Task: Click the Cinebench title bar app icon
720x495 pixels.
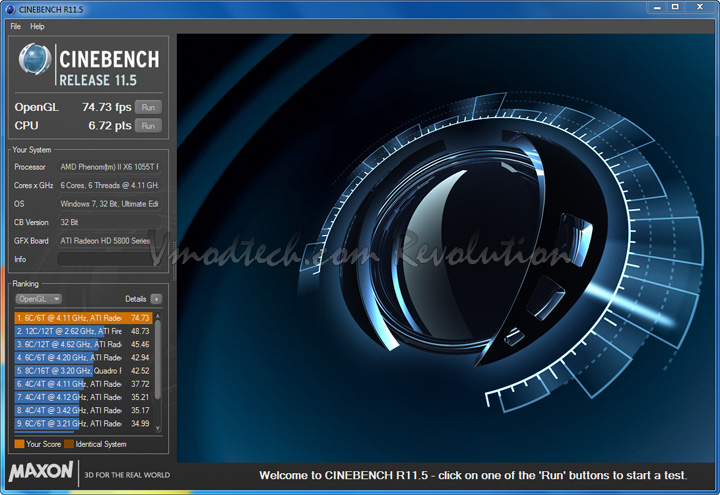Action: pyautogui.click(x=10, y=9)
